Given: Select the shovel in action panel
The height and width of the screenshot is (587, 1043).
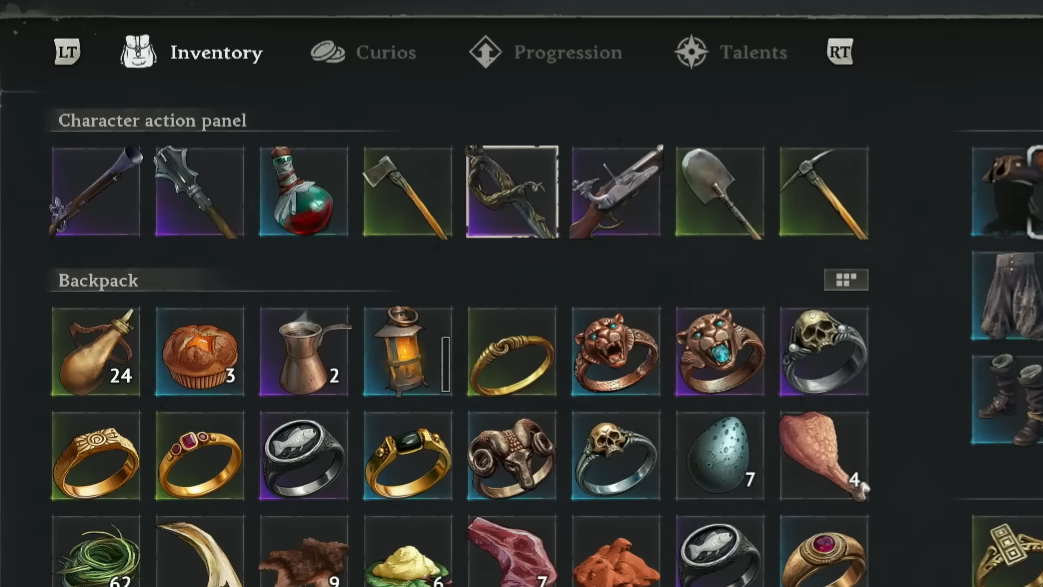Looking at the screenshot, I should [720, 192].
